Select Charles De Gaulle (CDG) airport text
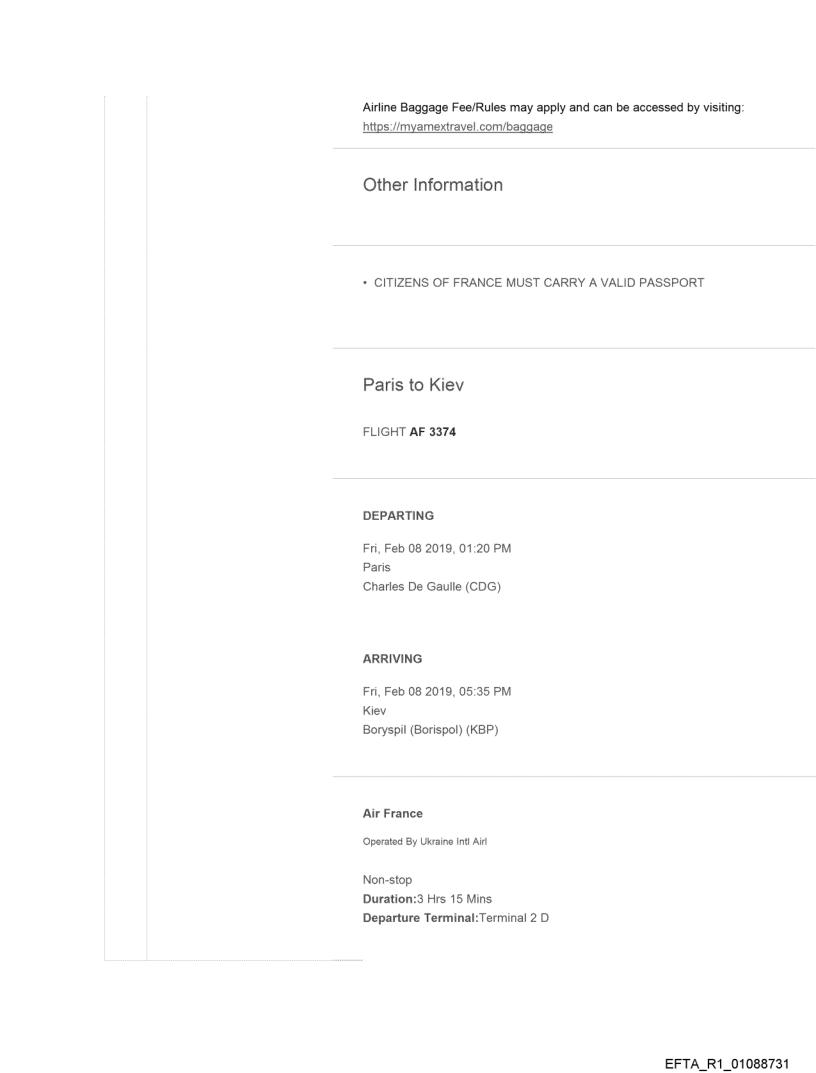The width and height of the screenshot is (816, 1073). pyautogui.click(x=431, y=586)
